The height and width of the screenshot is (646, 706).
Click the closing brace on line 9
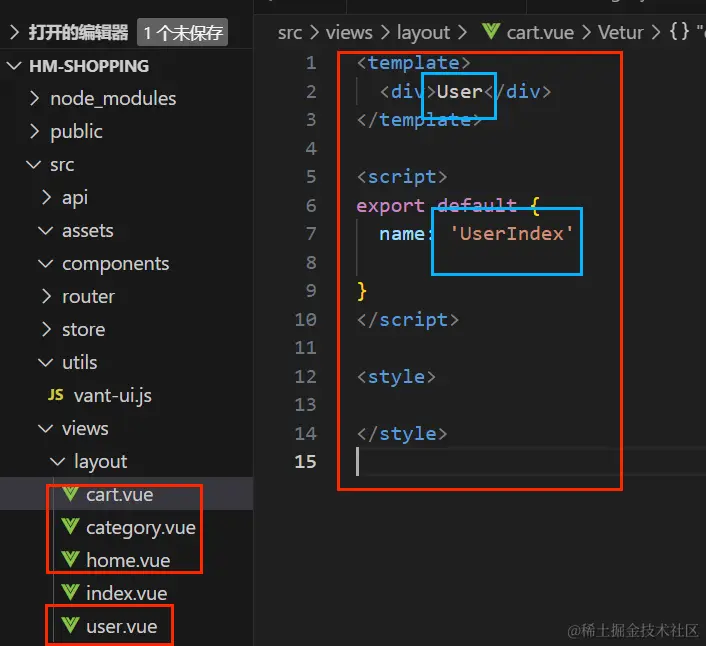pyautogui.click(x=362, y=291)
